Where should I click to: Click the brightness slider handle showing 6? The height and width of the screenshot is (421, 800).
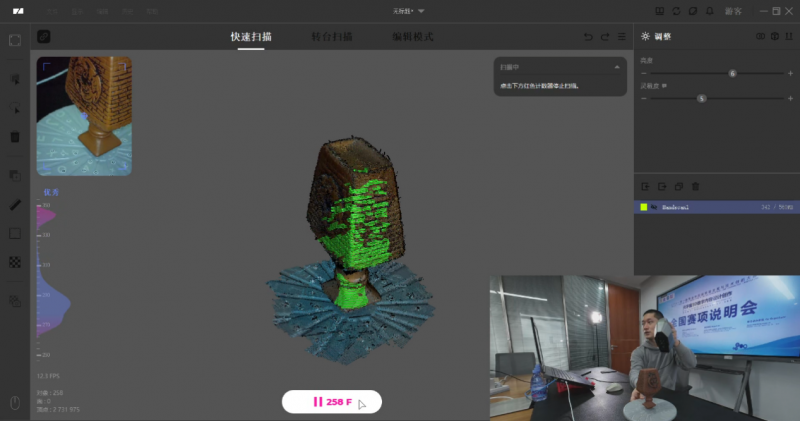click(x=733, y=73)
